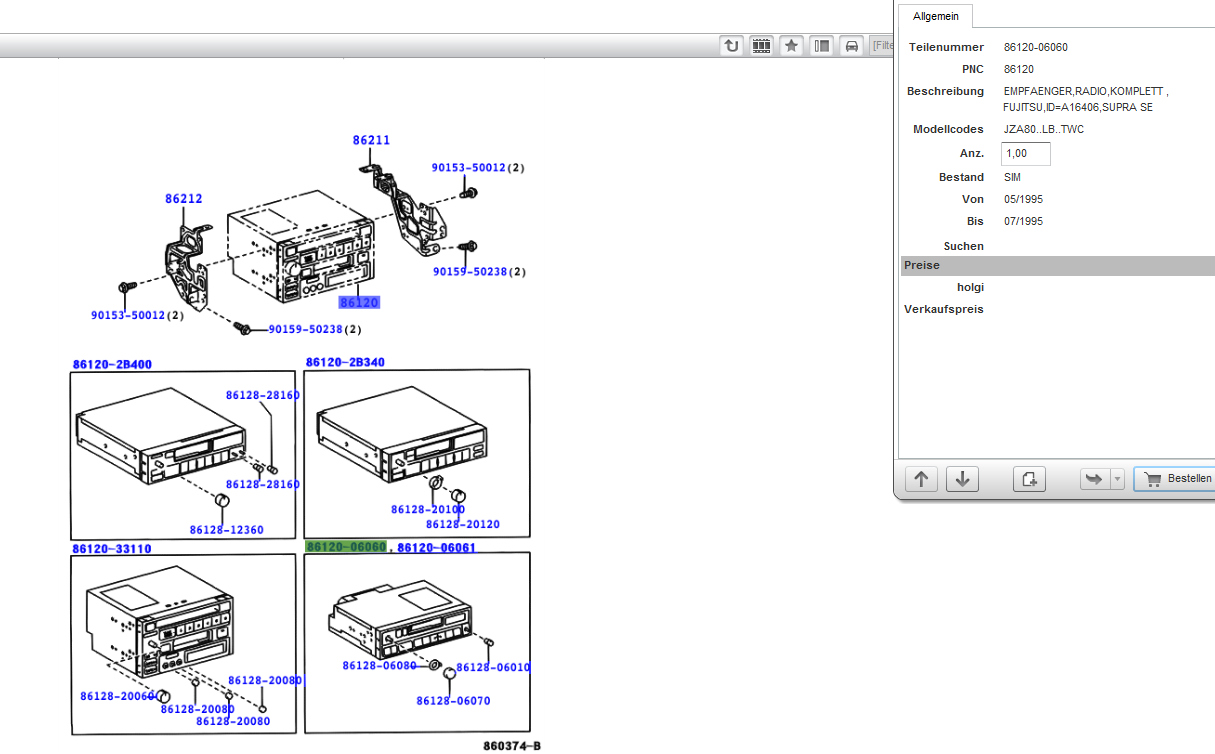Click the highlighted 86120 radio label
The image size is (1215, 754).
[359, 302]
